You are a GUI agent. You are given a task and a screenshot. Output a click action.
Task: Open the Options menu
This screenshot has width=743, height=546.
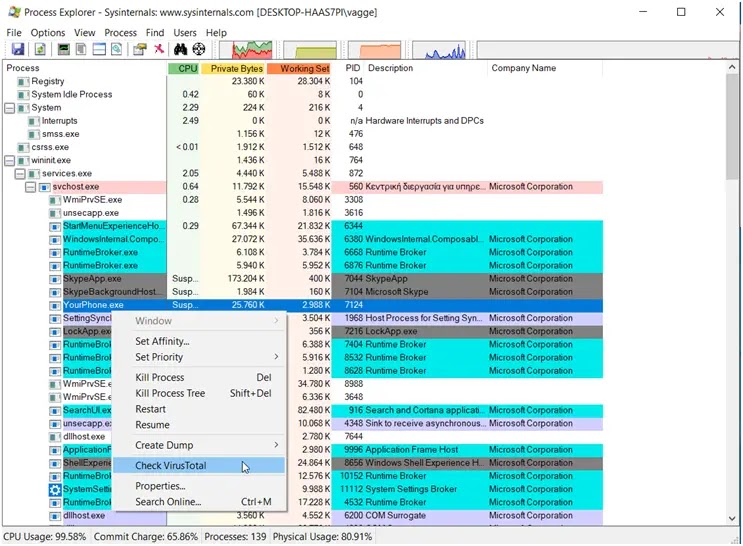pos(48,33)
